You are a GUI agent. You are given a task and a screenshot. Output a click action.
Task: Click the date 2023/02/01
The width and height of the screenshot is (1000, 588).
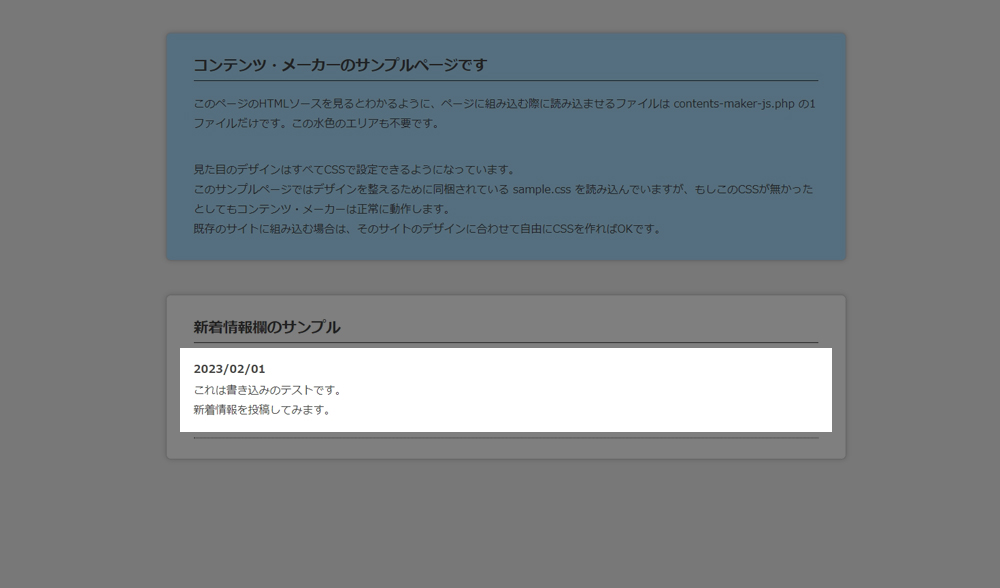[229, 369]
